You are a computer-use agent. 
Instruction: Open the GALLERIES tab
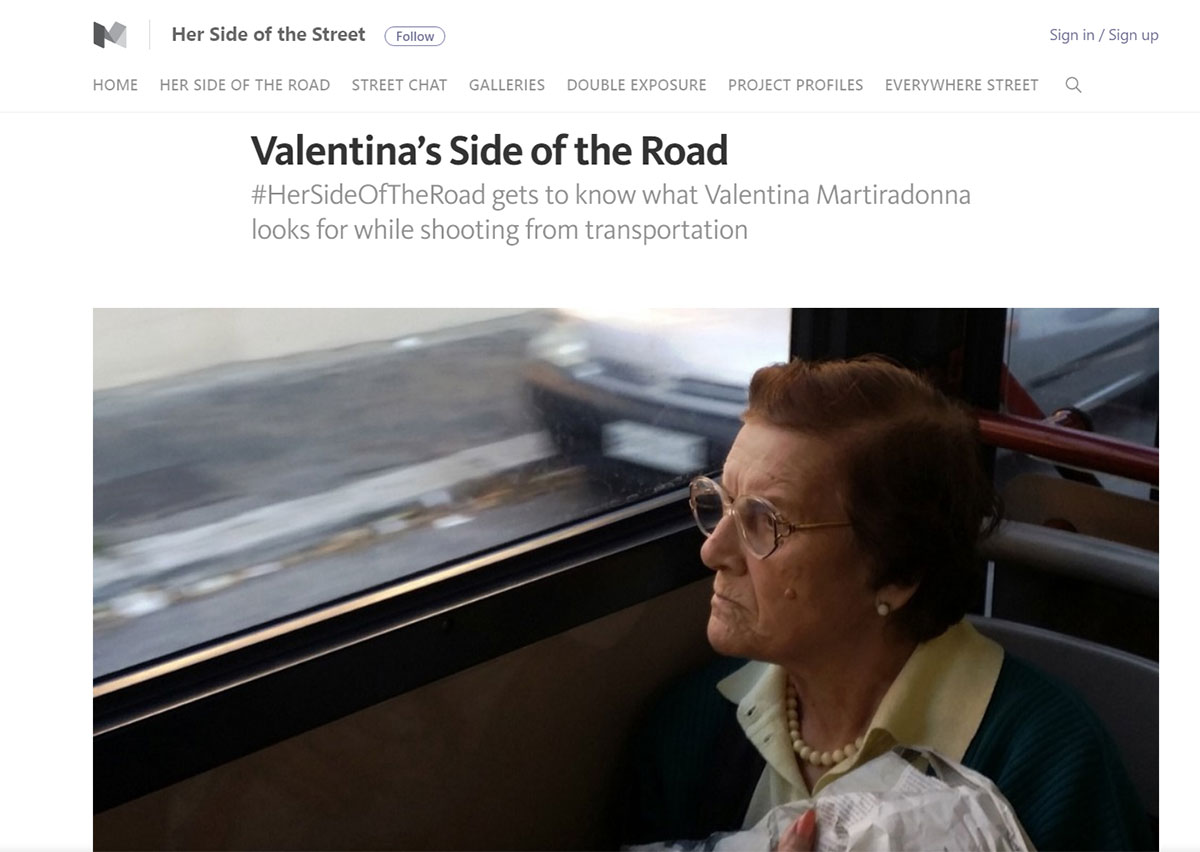[507, 85]
